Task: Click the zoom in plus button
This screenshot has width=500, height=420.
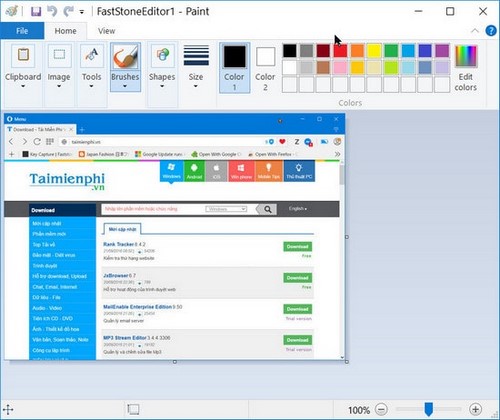Action: (x=475, y=409)
